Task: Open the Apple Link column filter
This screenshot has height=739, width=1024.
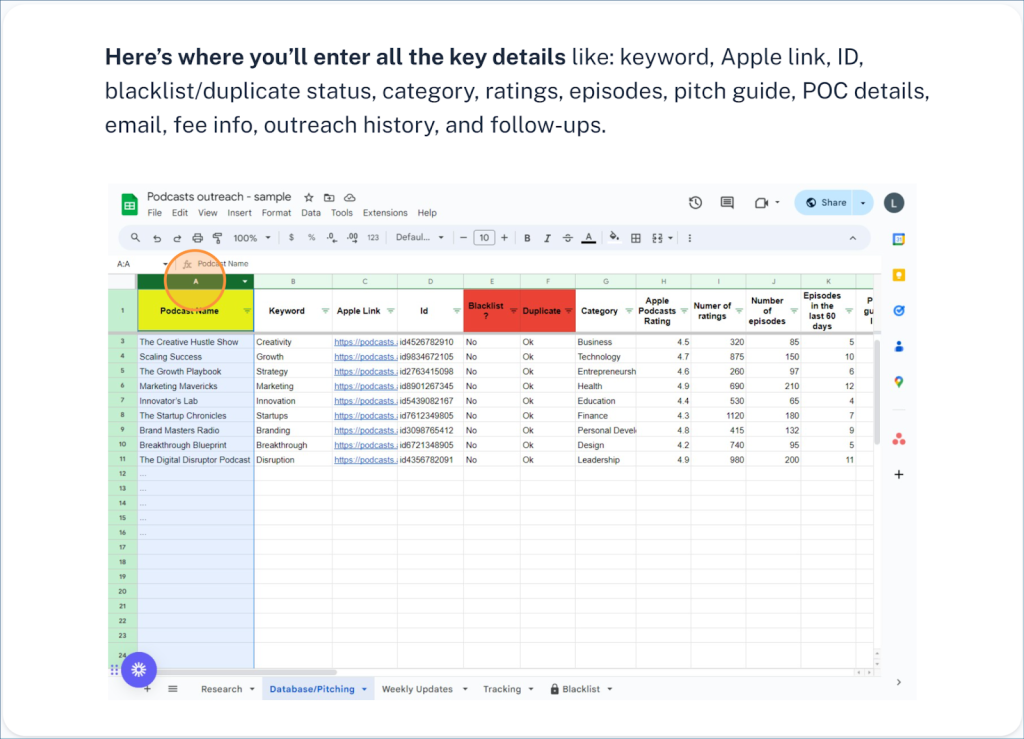Action: click(391, 311)
